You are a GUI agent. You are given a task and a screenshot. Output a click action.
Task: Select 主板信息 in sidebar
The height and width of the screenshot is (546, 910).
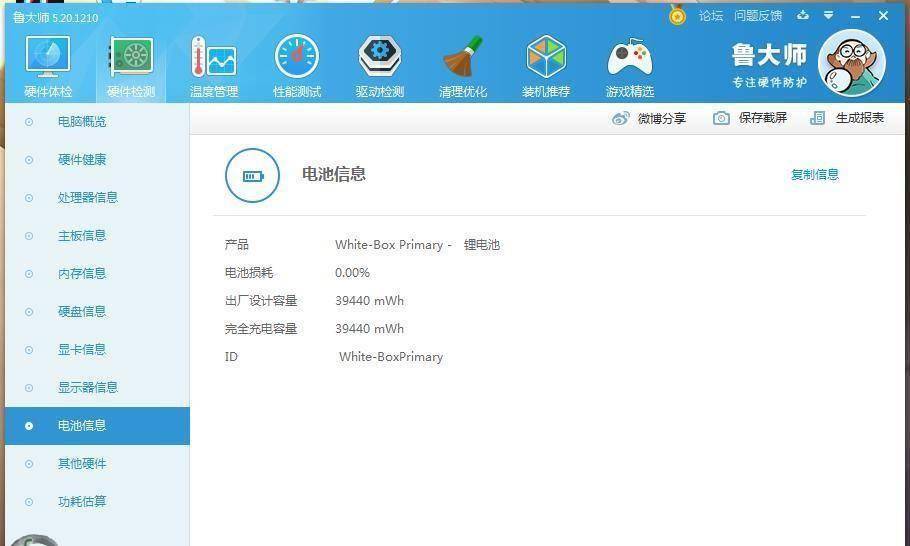[x=97, y=236]
